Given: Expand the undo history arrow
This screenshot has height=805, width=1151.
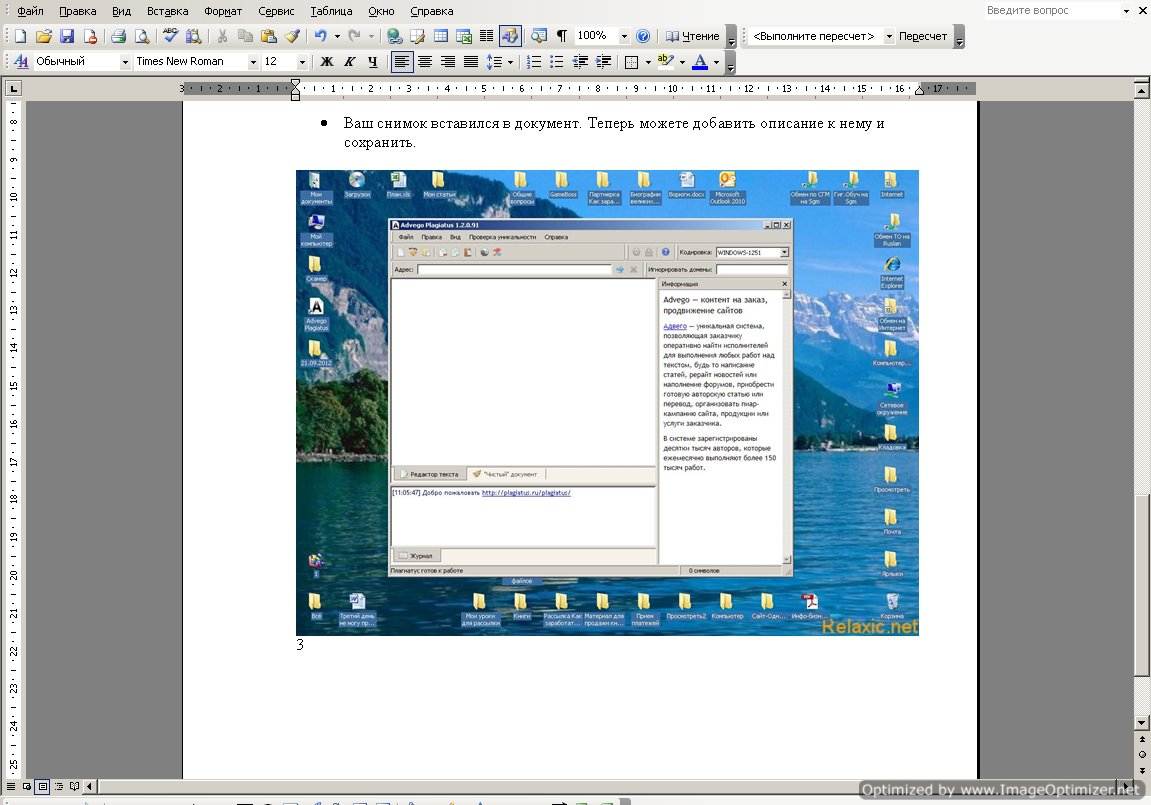Looking at the screenshot, I should click(x=337, y=36).
